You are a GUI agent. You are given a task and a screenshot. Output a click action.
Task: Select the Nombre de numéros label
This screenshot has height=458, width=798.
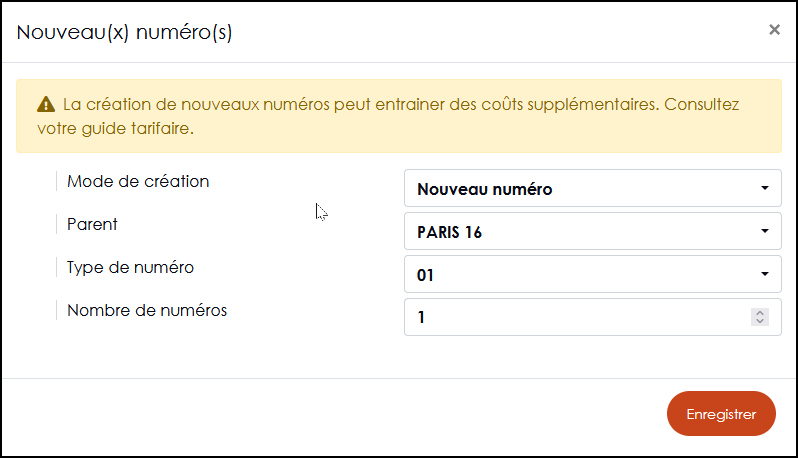tap(147, 310)
